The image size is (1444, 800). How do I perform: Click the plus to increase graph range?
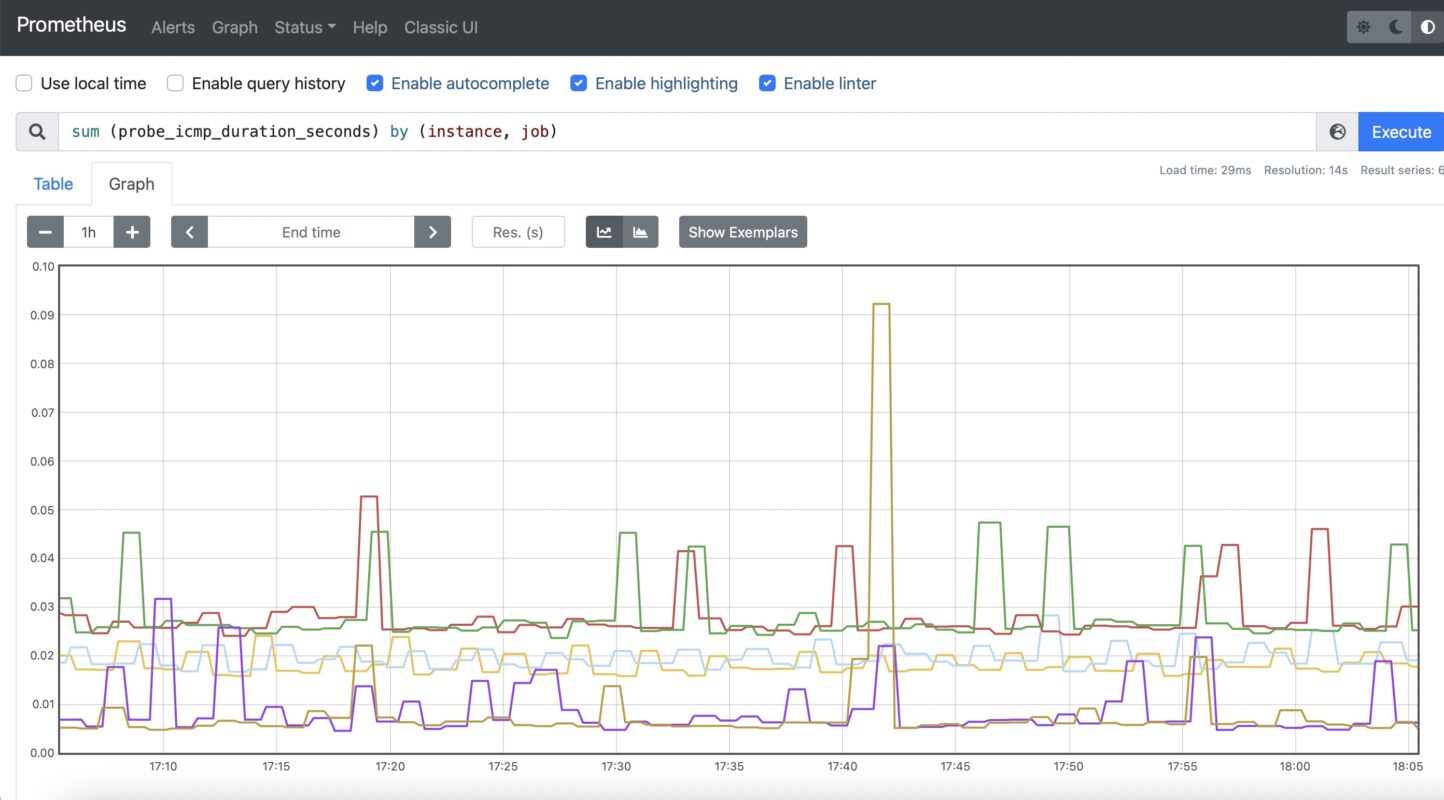(132, 231)
